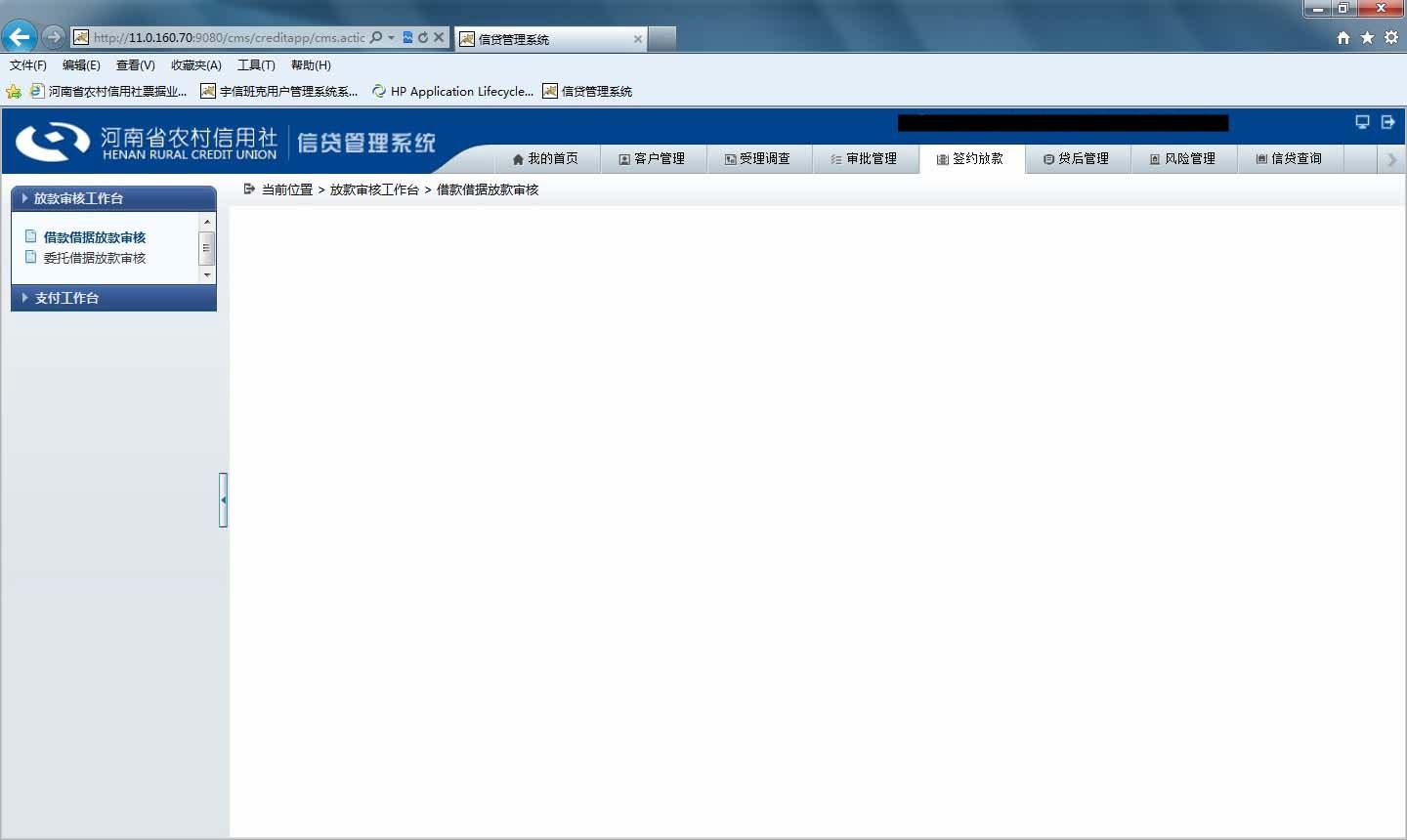Click the breadcrumb location icon
The image size is (1407, 840).
click(x=249, y=189)
